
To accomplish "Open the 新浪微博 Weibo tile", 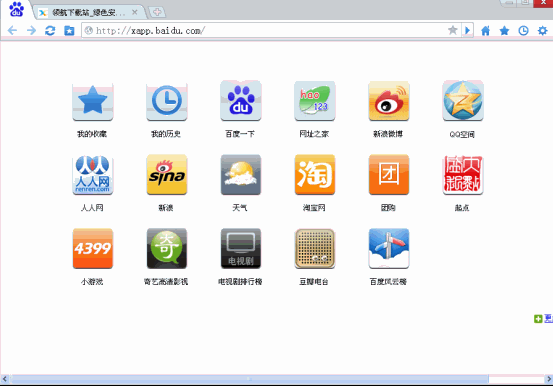I will [389, 101].
